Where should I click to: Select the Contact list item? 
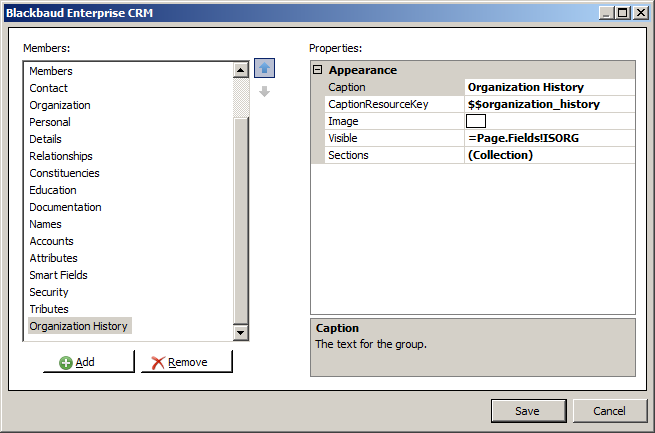[x=48, y=88]
